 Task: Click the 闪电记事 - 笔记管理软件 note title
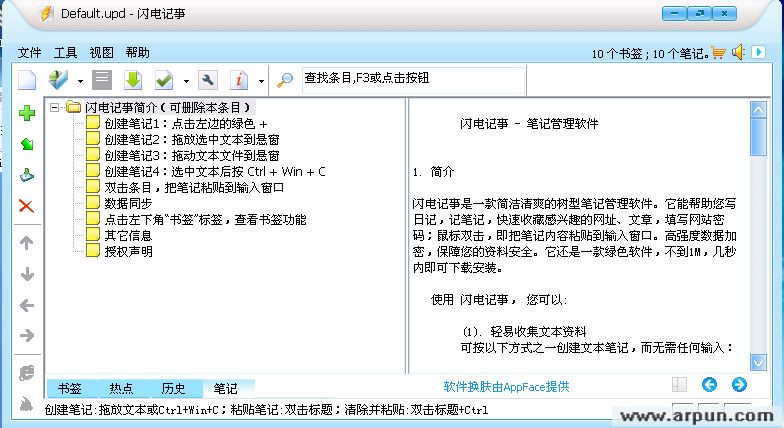click(x=529, y=124)
